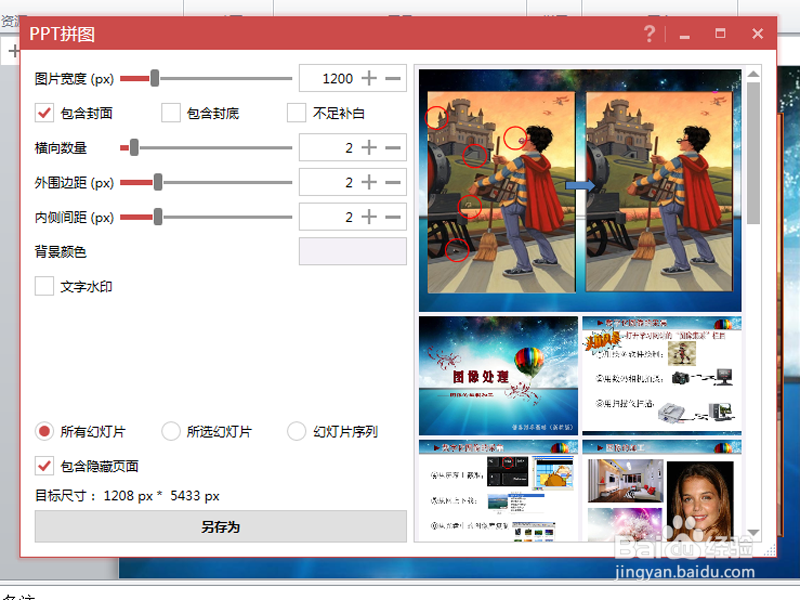Viewport: 800px width, 600px height.
Task: Select the slide preview with camera and scanner
Action: 662,376
